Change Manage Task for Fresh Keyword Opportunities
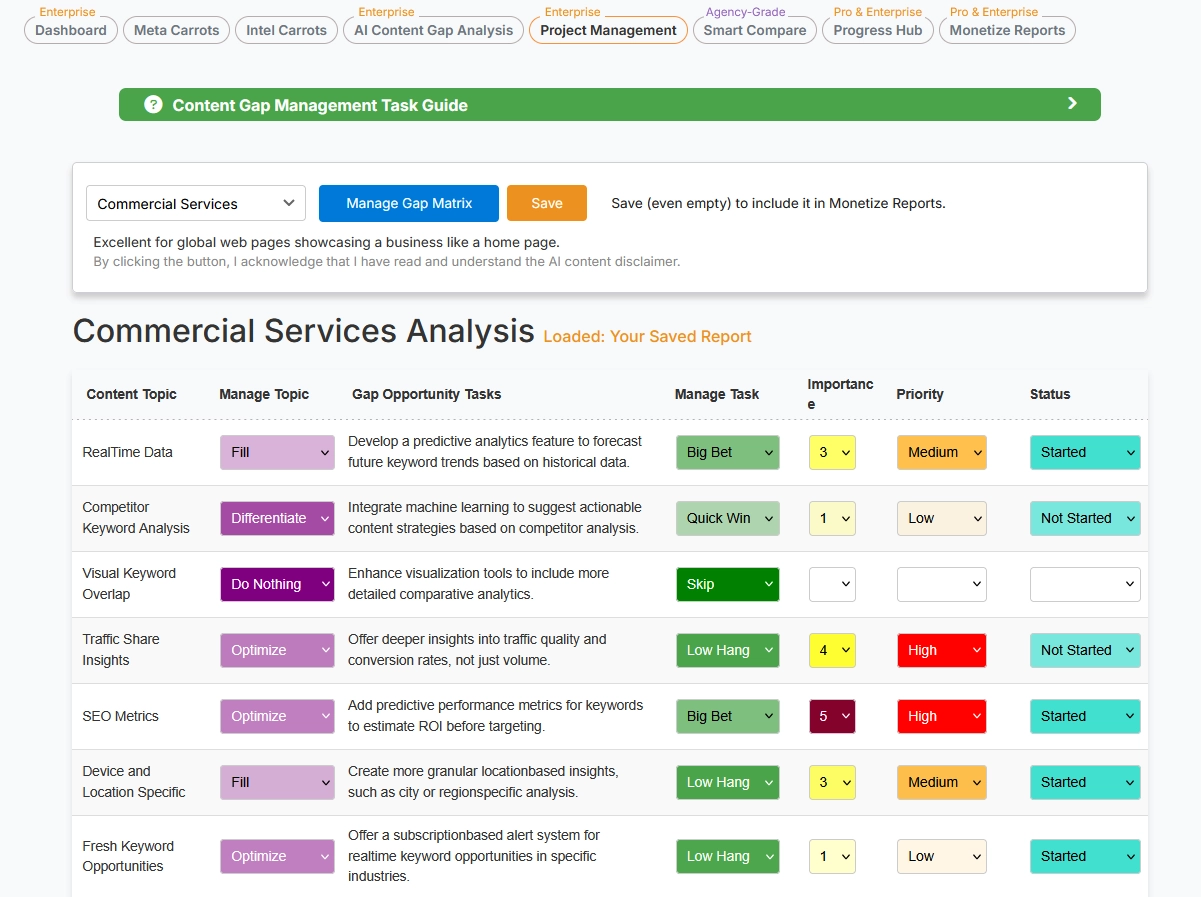1201x897 pixels. (x=728, y=856)
